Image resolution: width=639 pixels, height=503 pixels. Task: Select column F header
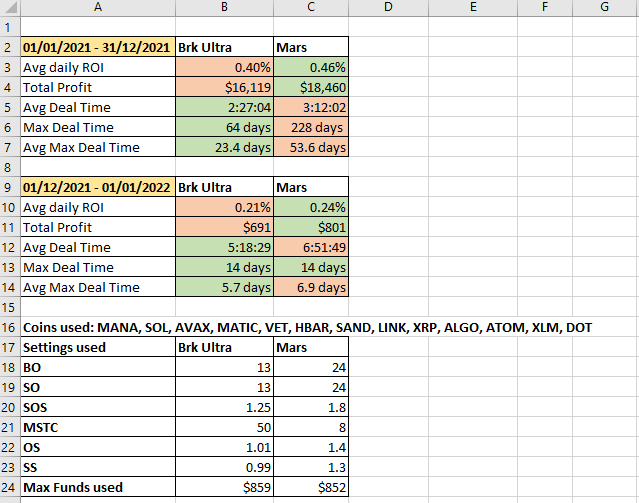tap(545, 8)
